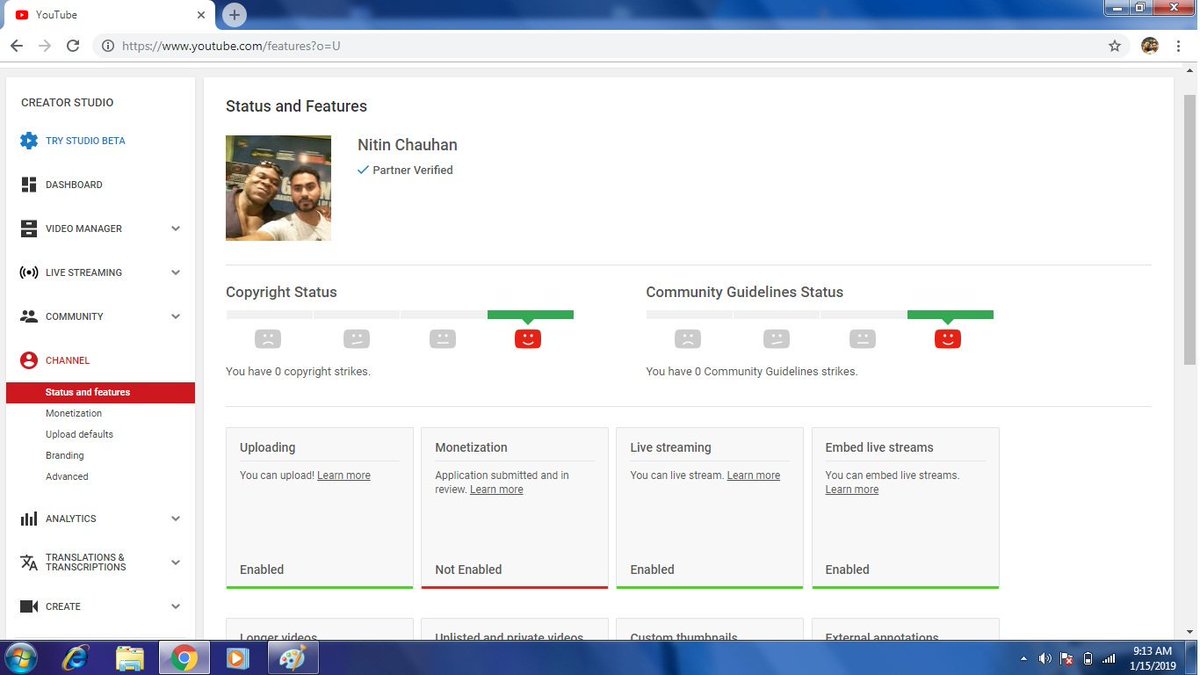The image size is (1200, 675).
Task: Click the Live Streaming broadcast icon
Action: point(29,273)
